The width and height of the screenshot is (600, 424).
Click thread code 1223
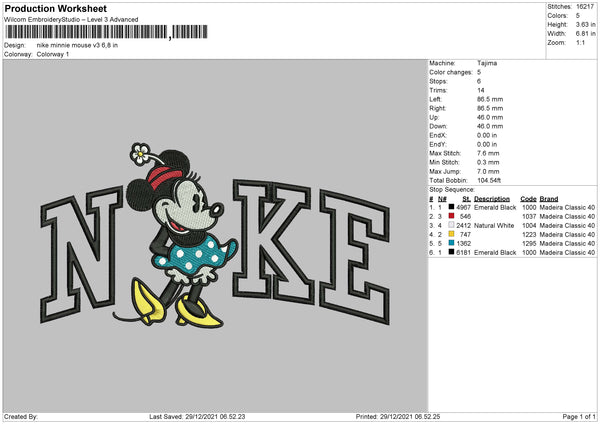[529, 235]
